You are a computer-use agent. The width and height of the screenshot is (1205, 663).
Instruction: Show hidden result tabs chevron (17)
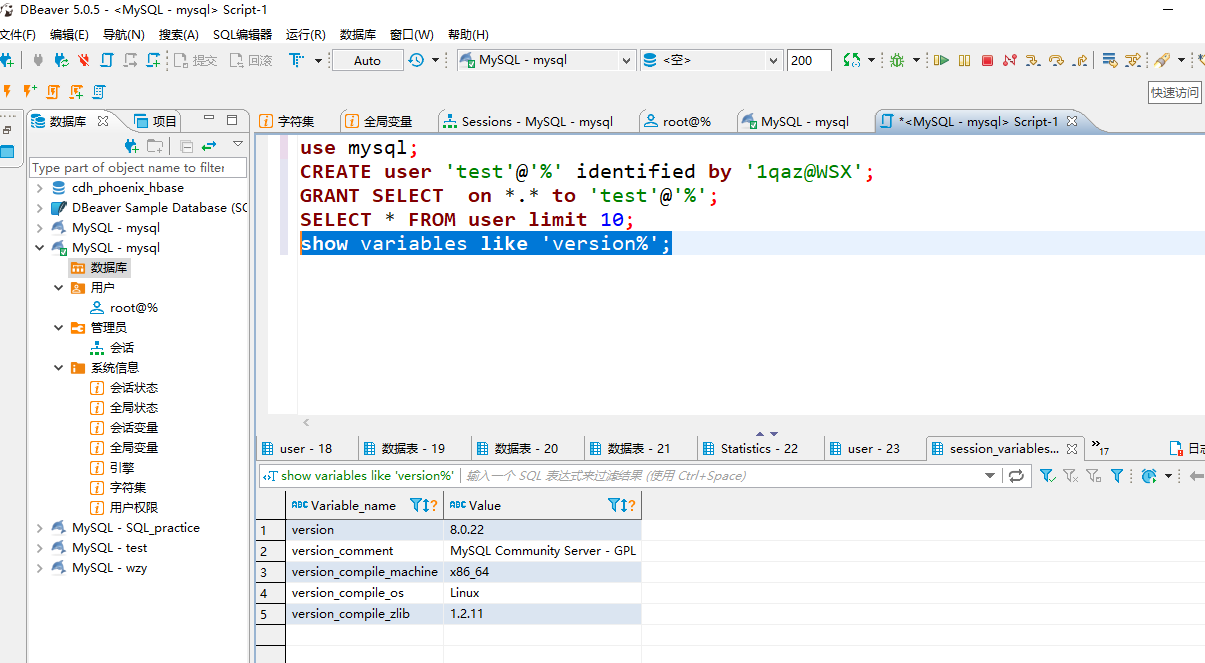(x=1100, y=446)
